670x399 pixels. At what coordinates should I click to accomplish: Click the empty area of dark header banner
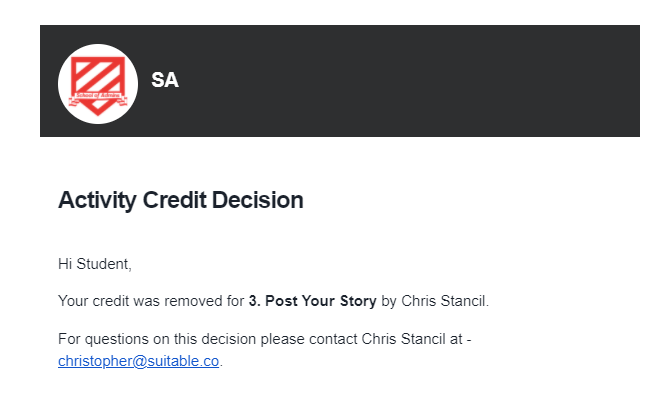[x=406, y=81]
